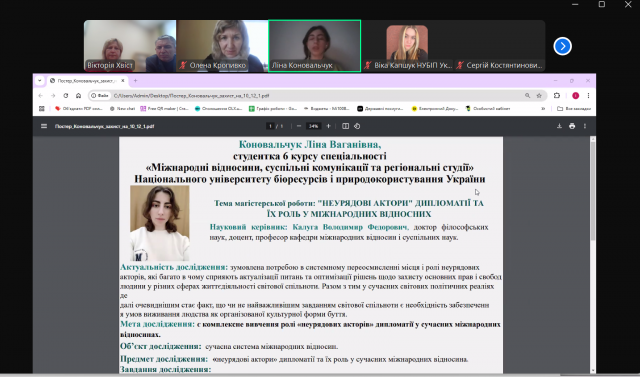Download the PDF file
Viewport: 640px width, 377px height.
(x=559, y=126)
